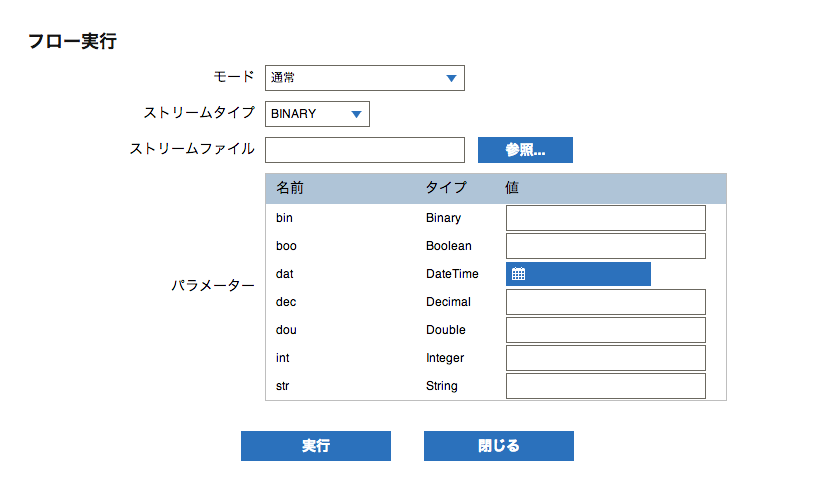Viewport: 814px width, 489px height.
Task: Select the str parameter name
Action: (x=282, y=386)
